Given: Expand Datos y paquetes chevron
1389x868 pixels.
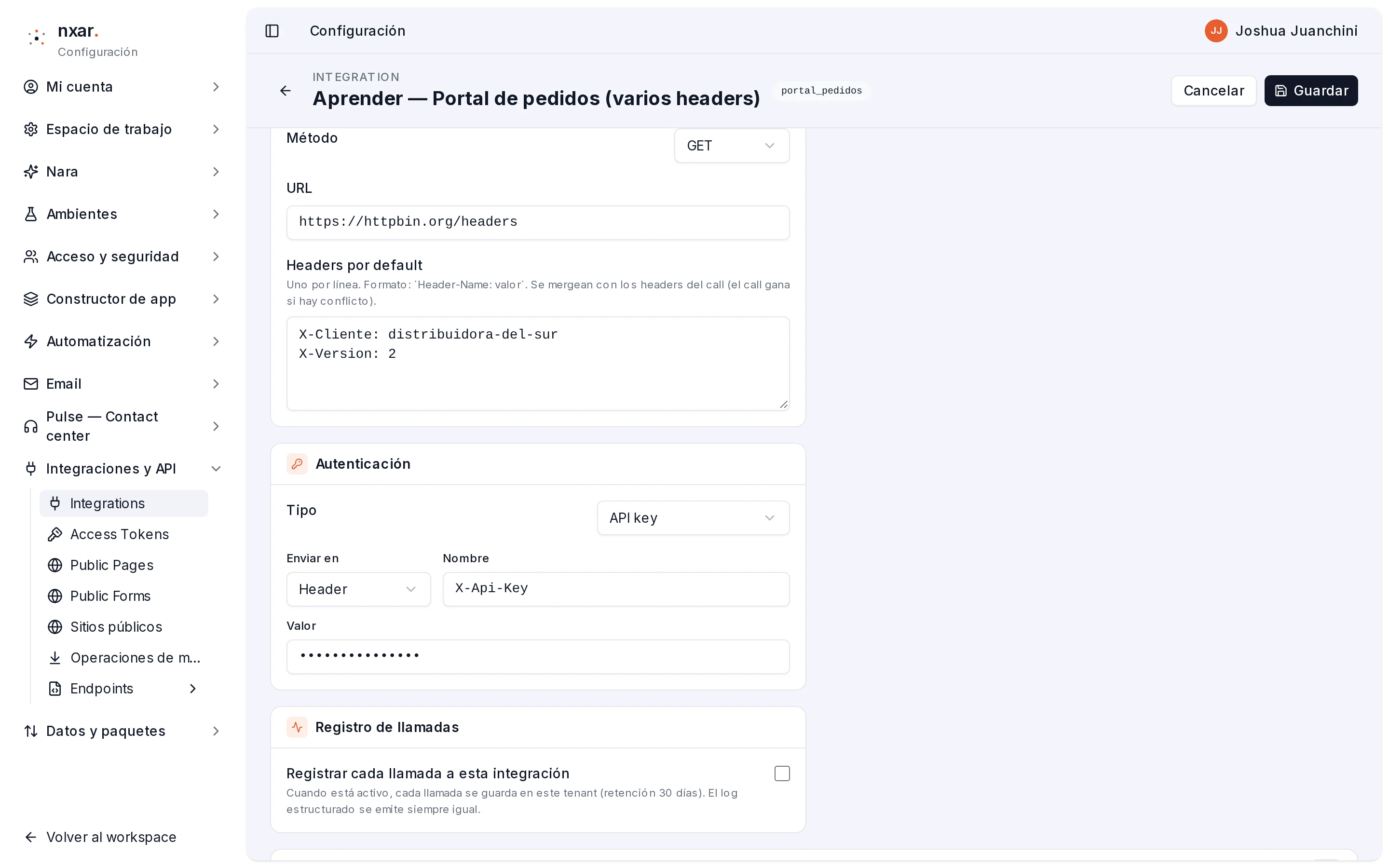Looking at the screenshot, I should click(x=216, y=732).
